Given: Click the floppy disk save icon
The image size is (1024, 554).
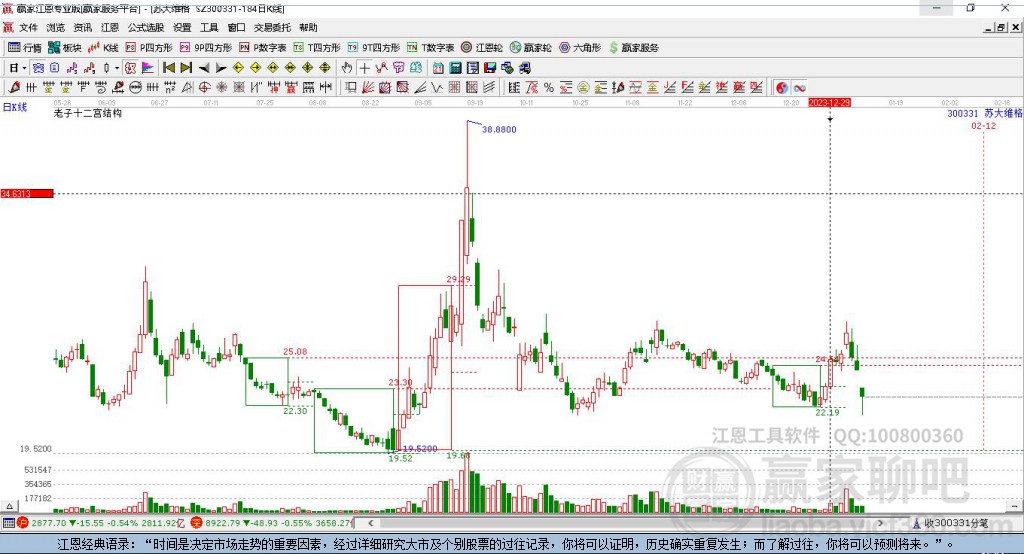Looking at the screenshot, I should (x=490, y=67).
